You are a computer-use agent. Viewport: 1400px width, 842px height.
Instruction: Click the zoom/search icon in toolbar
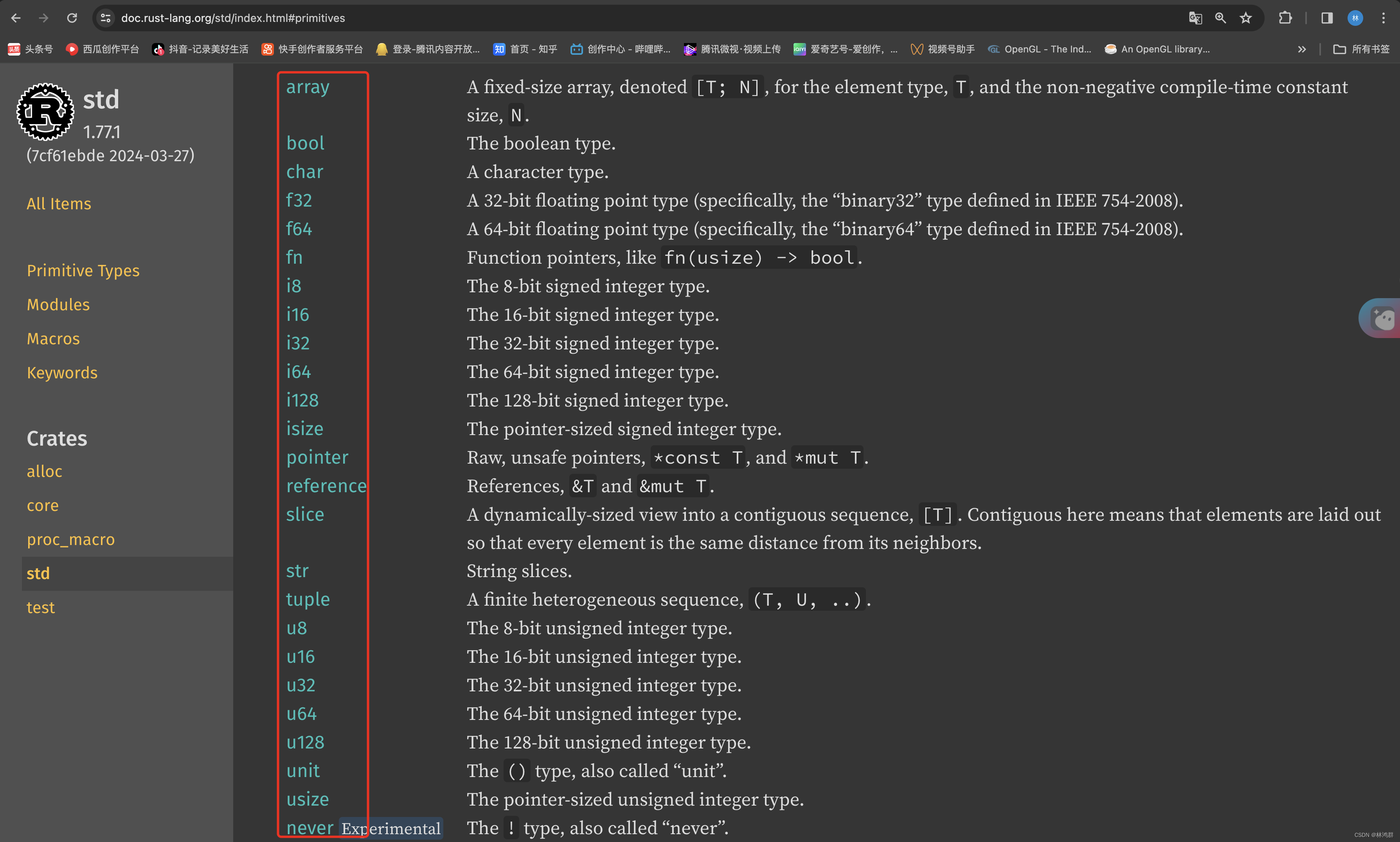click(1219, 17)
